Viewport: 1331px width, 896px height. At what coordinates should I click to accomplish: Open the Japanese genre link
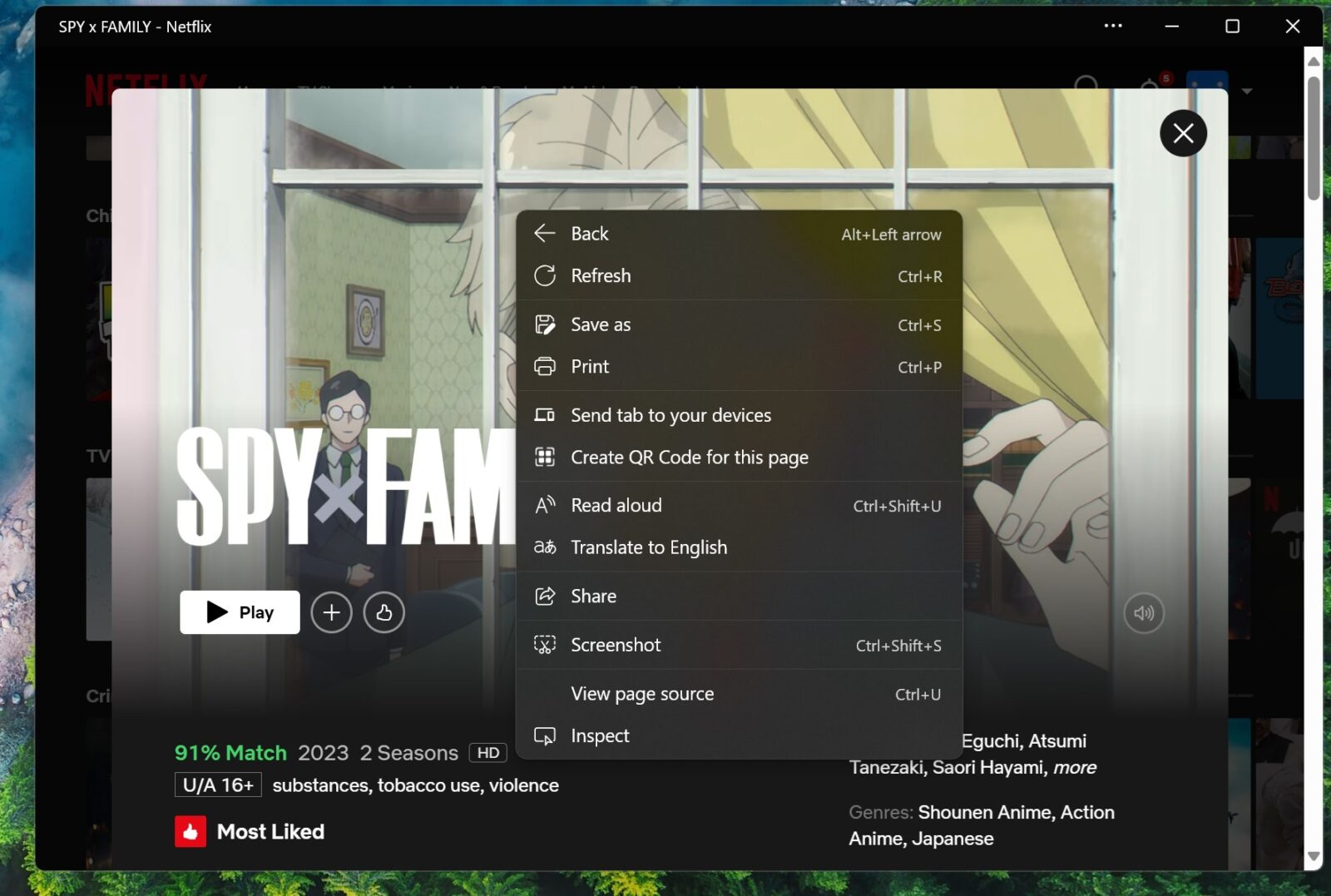coord(952,839)
